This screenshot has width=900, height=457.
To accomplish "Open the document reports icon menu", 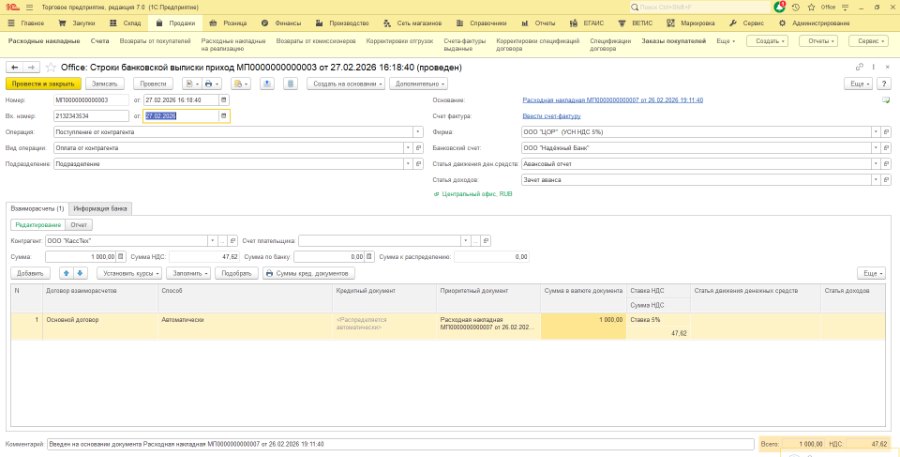I will coord(191,84).
